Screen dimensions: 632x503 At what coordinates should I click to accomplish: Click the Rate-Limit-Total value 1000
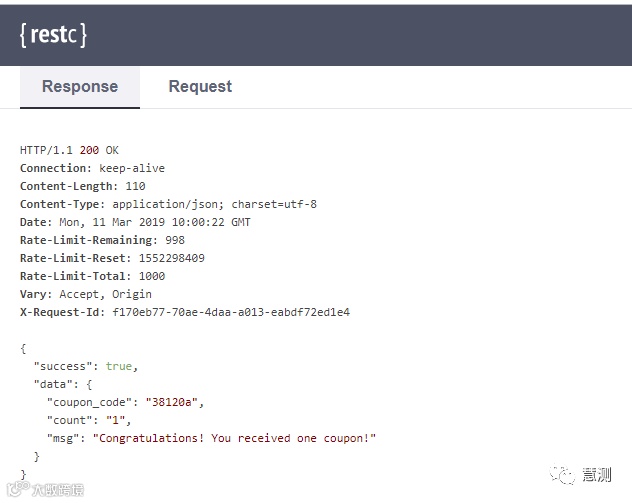pyautogui.click(x=152, y=276)
